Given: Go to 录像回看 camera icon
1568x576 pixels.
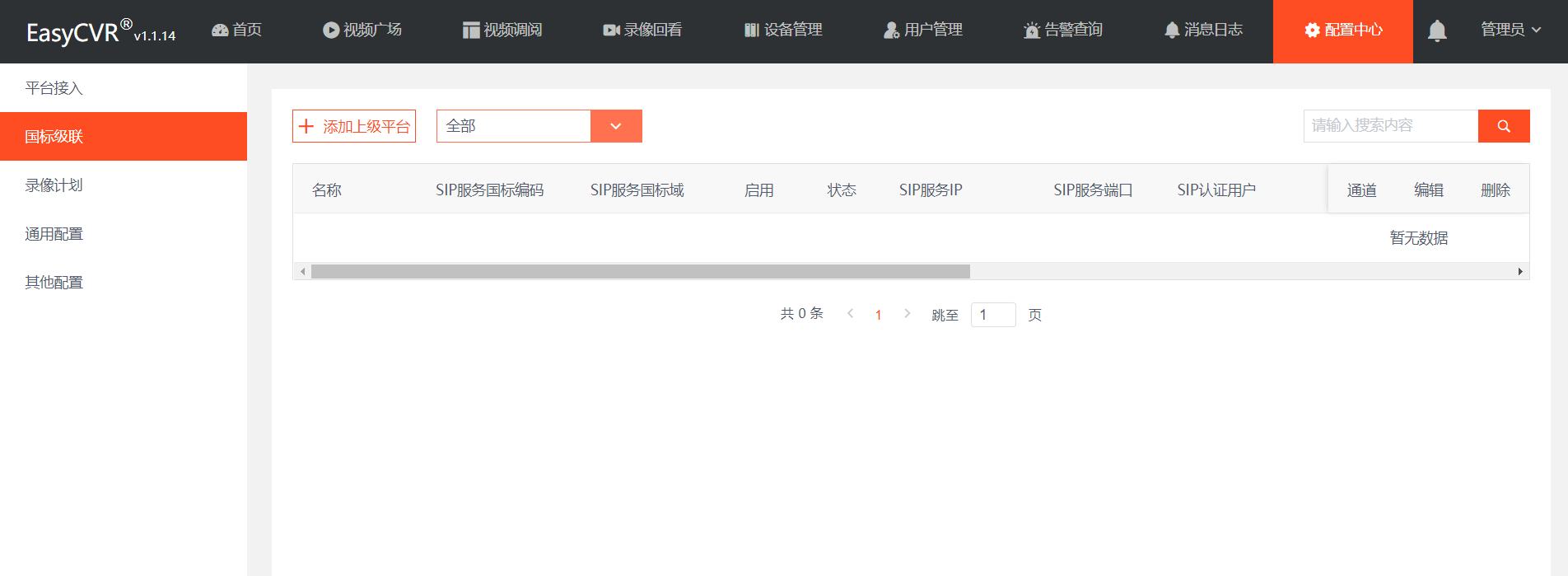Looking at the screenshot, I should [x=611, y=30].
